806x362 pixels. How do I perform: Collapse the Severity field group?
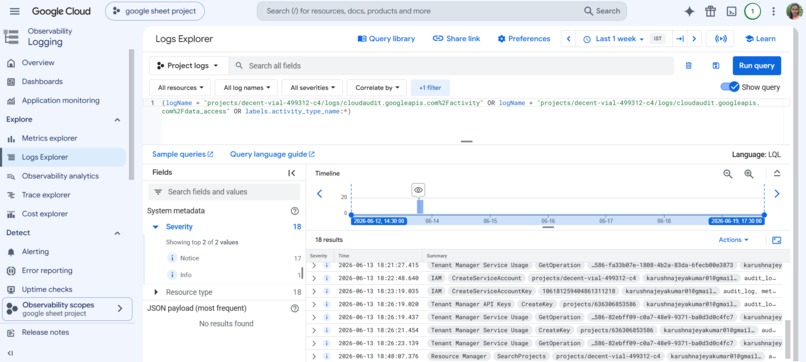pyautogui.click(x=156, y=227)
